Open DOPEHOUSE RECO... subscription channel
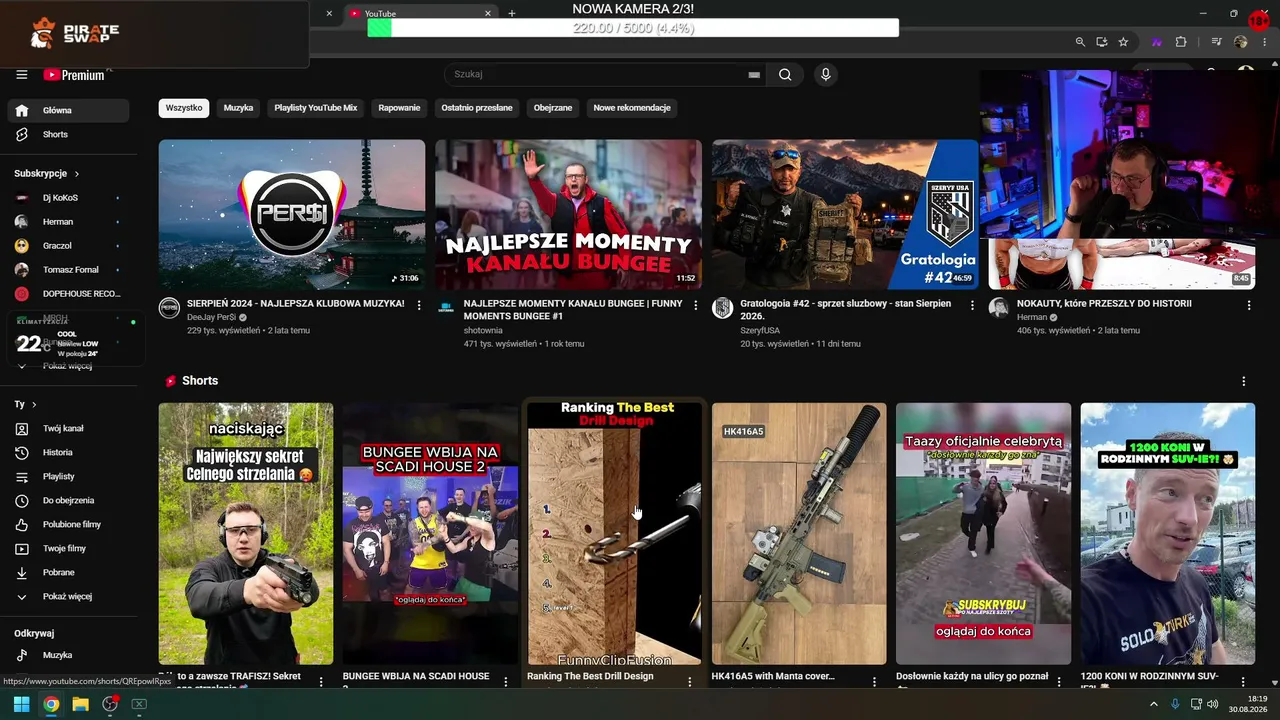The image size is (1280, 720). [x=68, y=294]
